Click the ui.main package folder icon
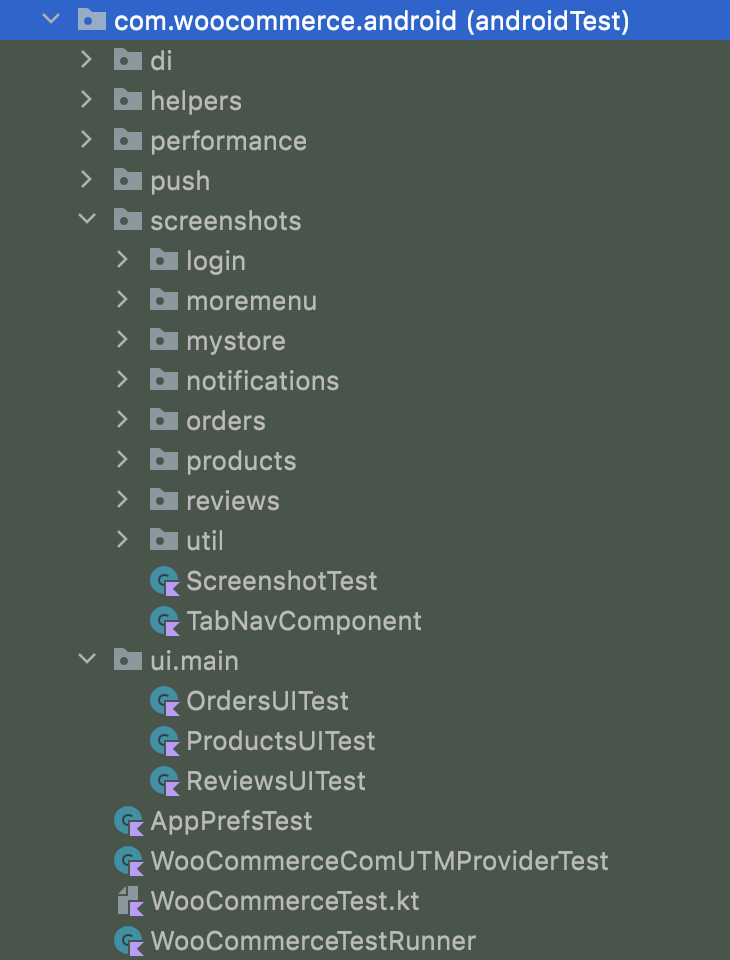730x960 pixels. point(128,659)
